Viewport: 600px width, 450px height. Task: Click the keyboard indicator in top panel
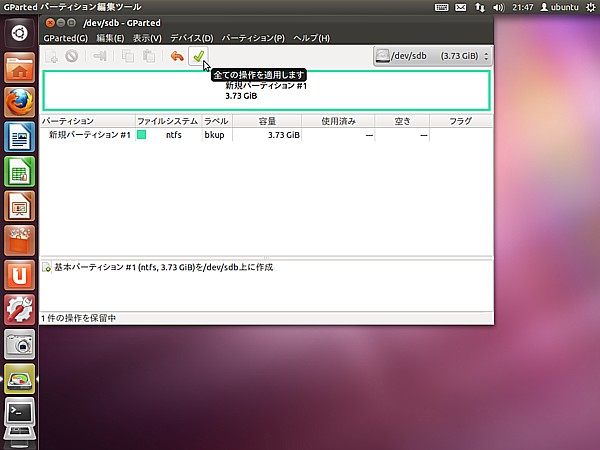441,7
